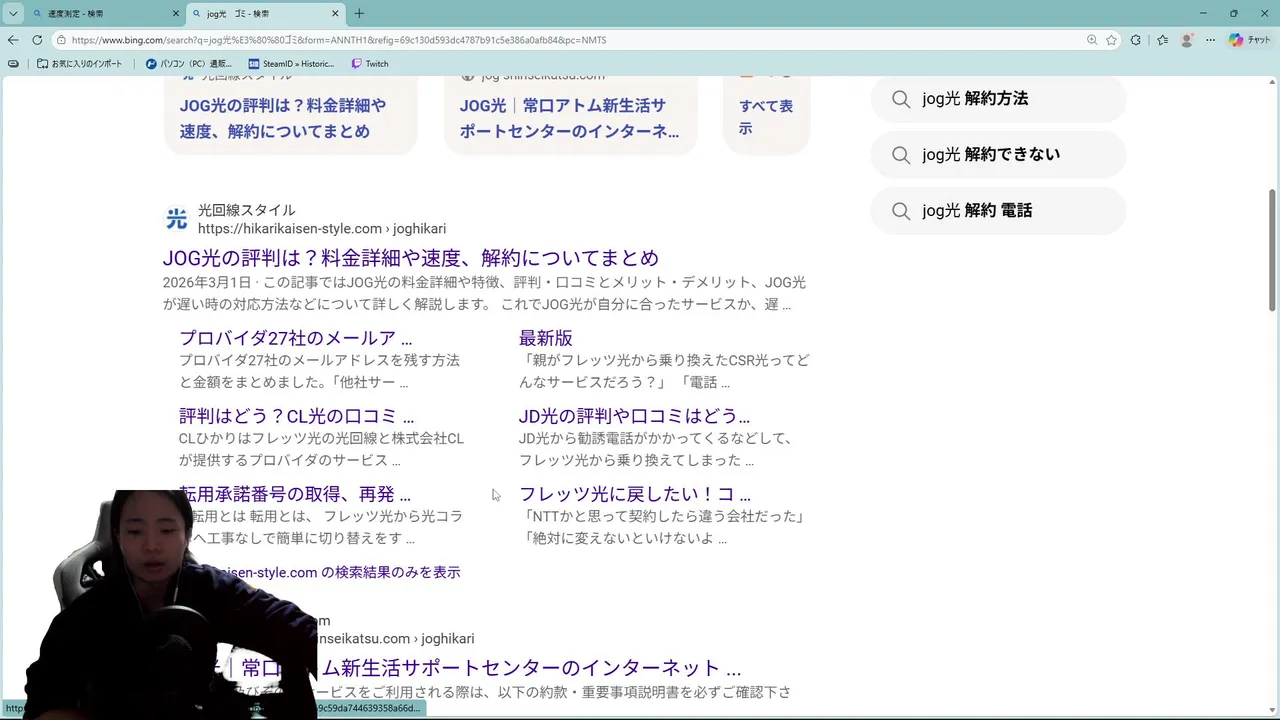Open a new tab with the plus button
This screenshot has width=1280, height=720.
(359, 14)
